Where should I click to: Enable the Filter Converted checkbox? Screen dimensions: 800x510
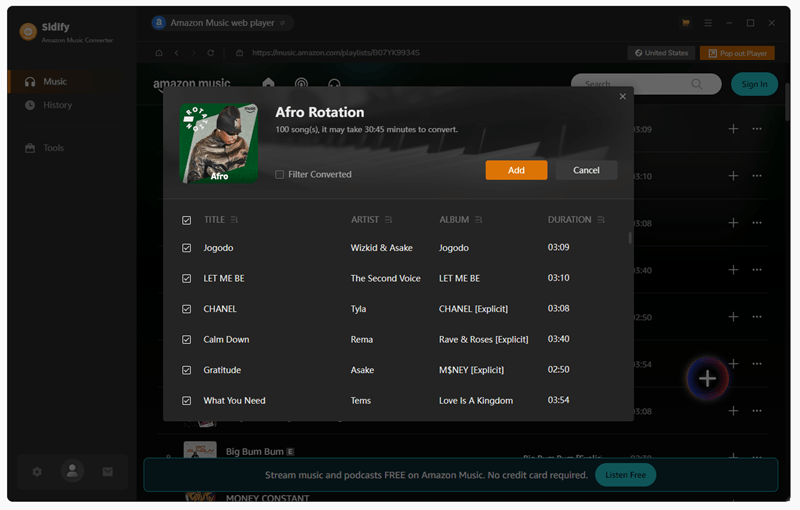(x=280, y=174)
